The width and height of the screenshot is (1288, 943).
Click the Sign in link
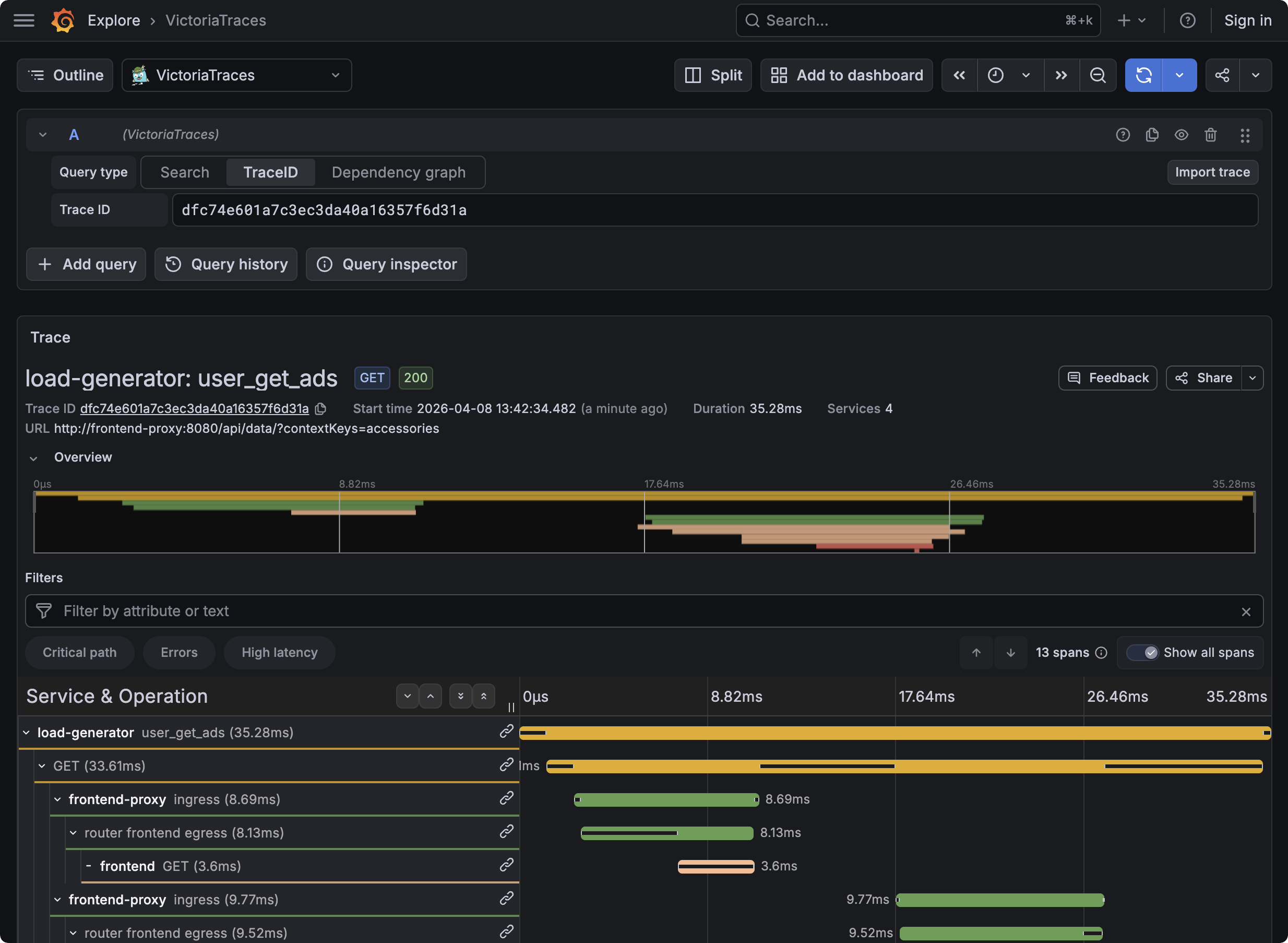coord(1247,20)
